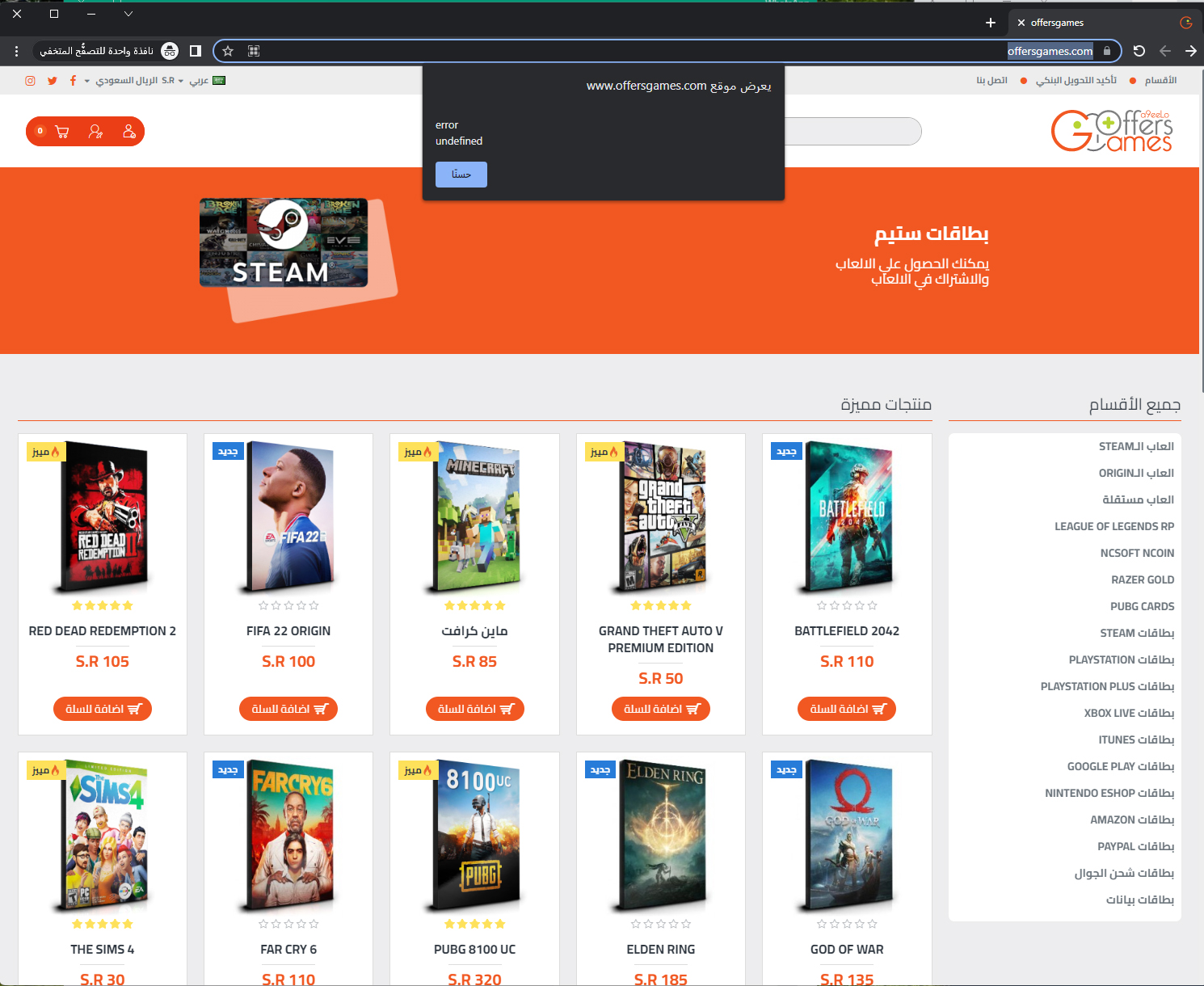Click the user-with-pencil register icon
The width and height of the screenshot is (1204, 986).
(95, 132)
